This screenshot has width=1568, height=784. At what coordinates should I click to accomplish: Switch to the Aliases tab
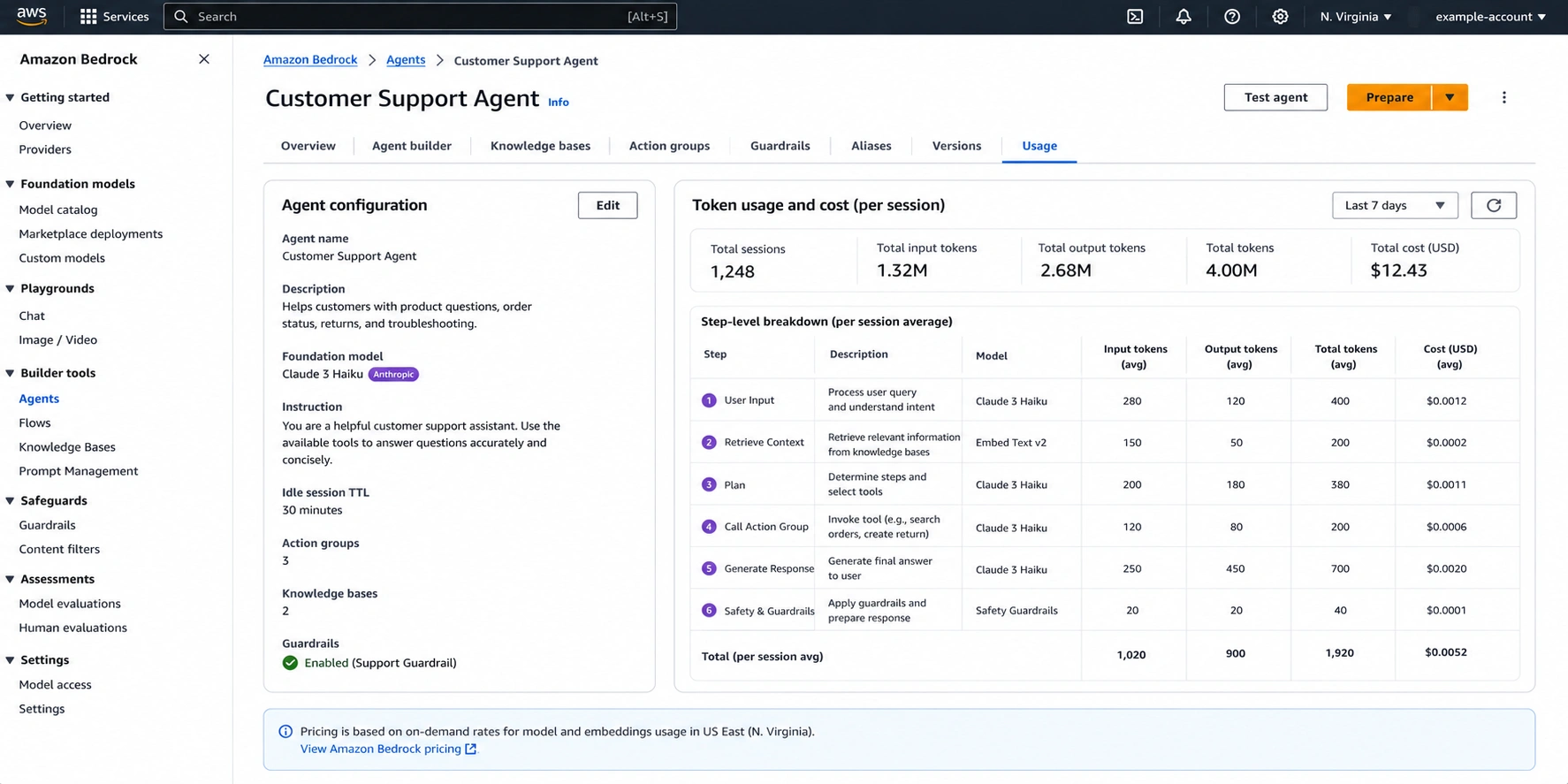(x=871, y=146)
